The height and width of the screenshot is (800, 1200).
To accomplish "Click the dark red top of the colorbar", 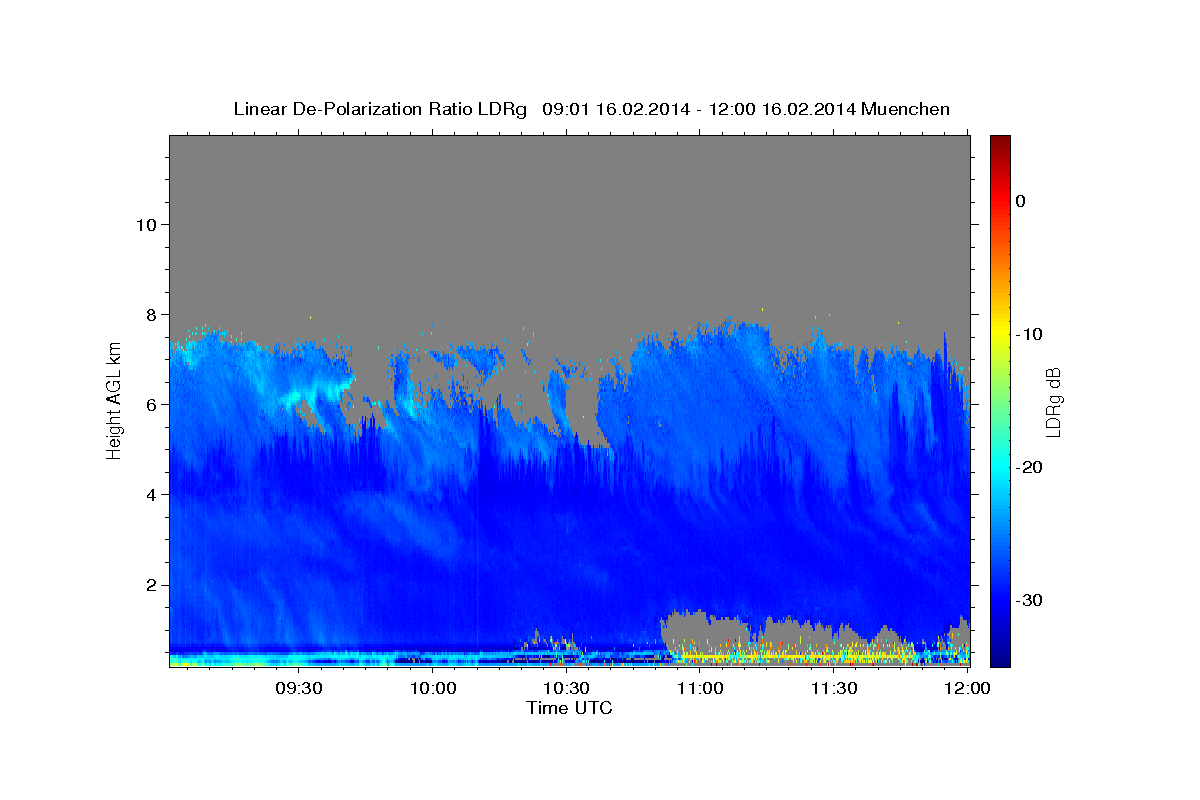I will [1000, 143].
